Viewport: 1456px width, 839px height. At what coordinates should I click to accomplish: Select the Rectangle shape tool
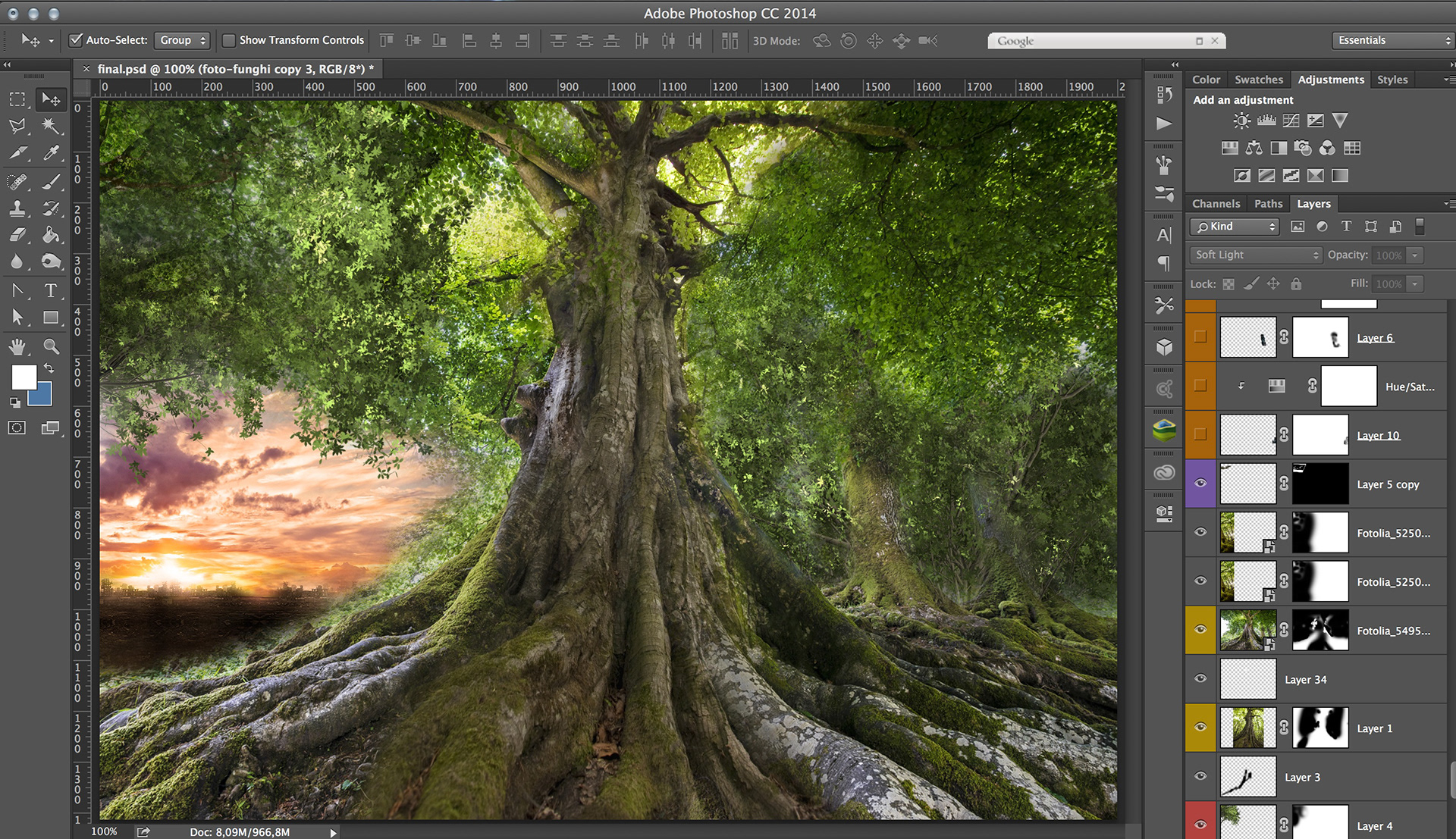click(x=51, y=318)
